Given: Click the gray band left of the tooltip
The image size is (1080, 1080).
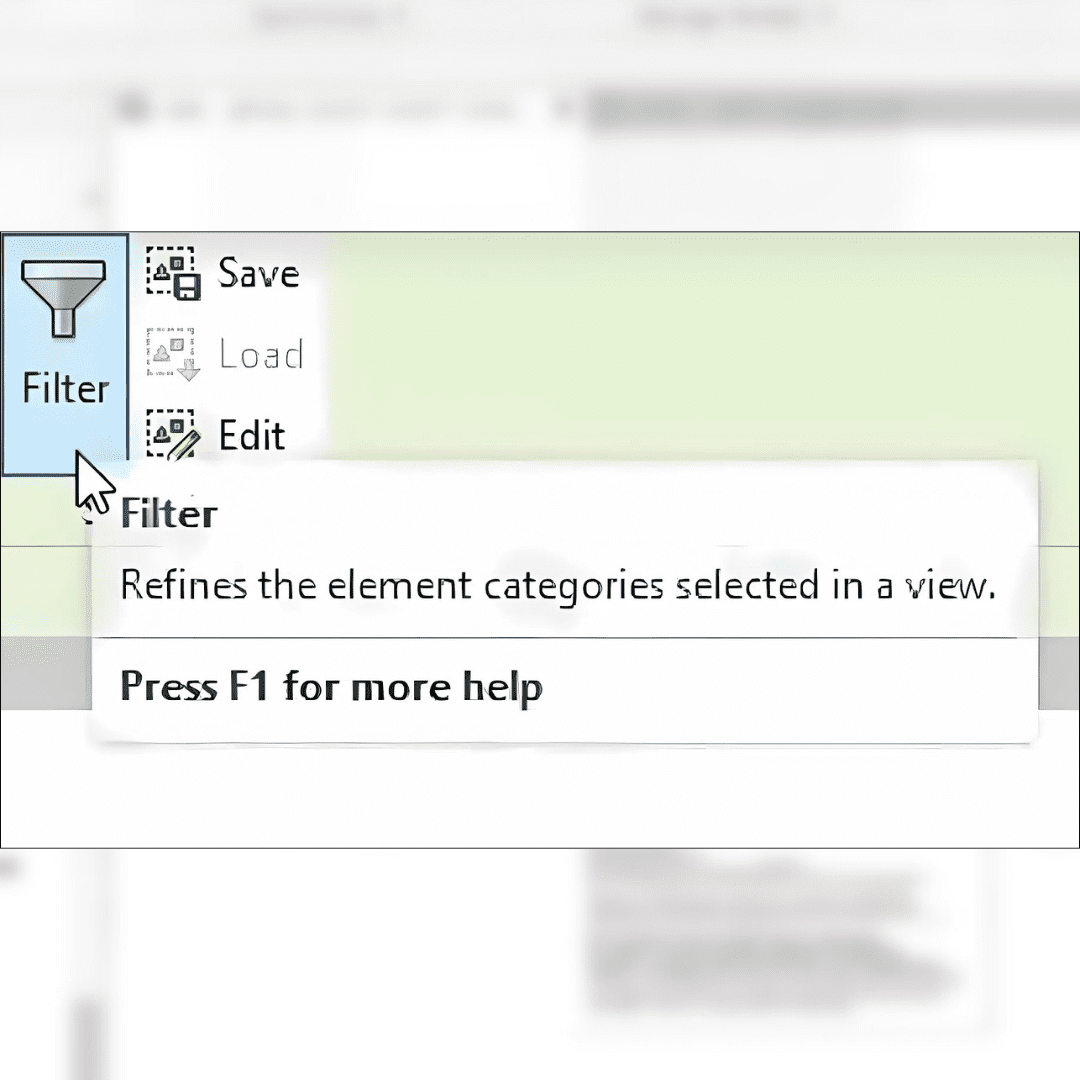Looking at the screenshot, I should 45,672.
